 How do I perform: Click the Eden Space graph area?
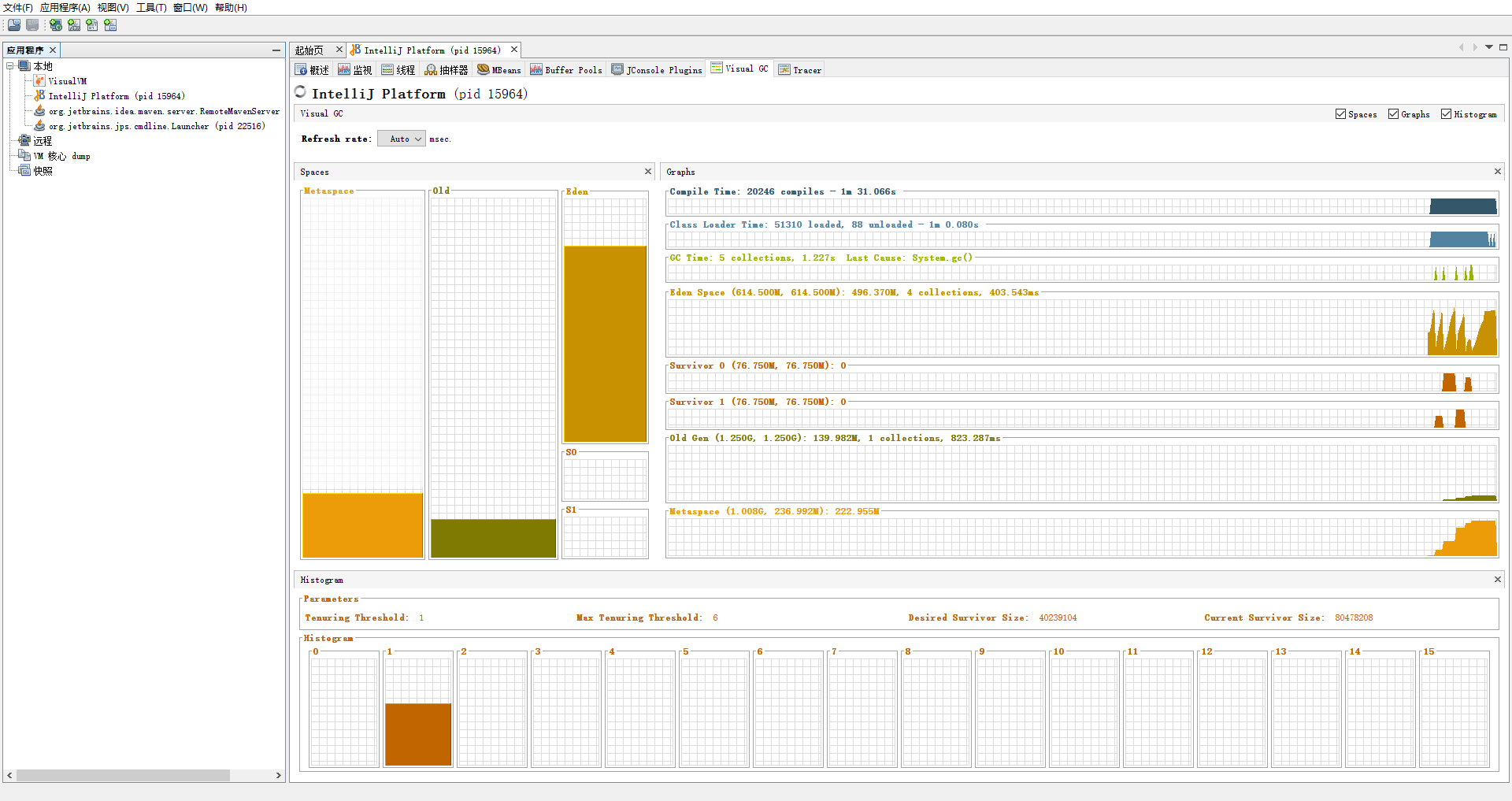tap(1082, 327)
